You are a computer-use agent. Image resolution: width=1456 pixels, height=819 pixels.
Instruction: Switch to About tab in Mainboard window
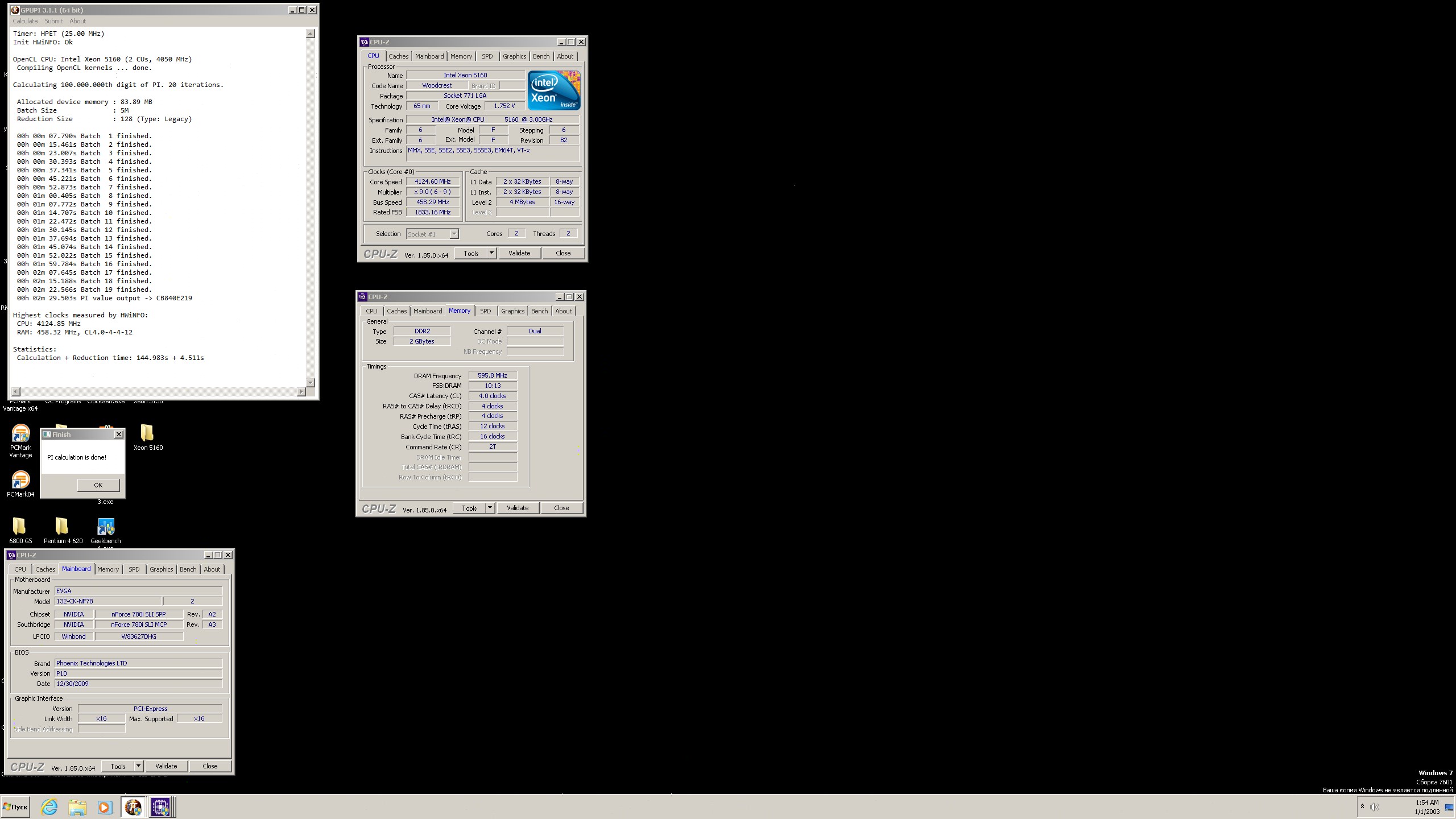point(212,569)
